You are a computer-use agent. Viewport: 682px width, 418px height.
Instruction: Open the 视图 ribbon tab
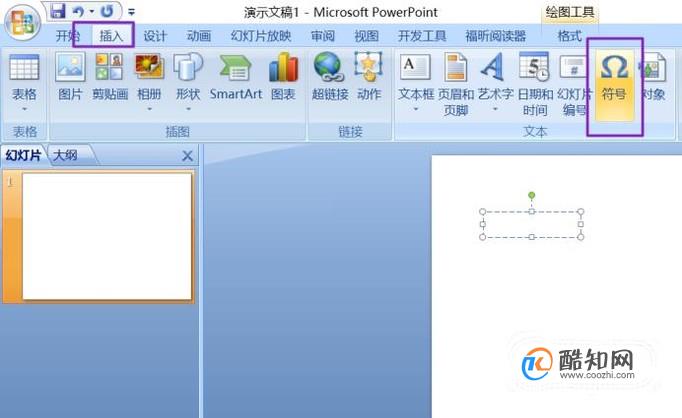pyautogui.click(x=366, y=36)
